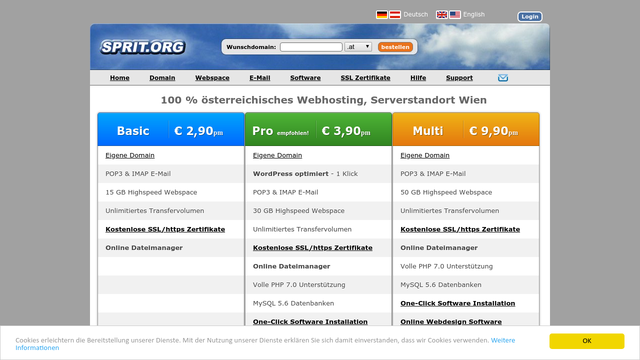Image resolution: width=640 pixels, height=360 pixels.
Task: Click 'POP3 & IMAP E-Mail' in Multi
Action: [x=433, y=174]
